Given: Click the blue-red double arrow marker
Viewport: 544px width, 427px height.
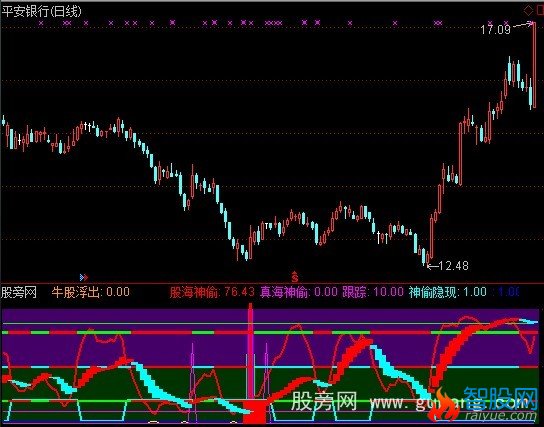Looking at the screenshot, I should click(84, 277).
